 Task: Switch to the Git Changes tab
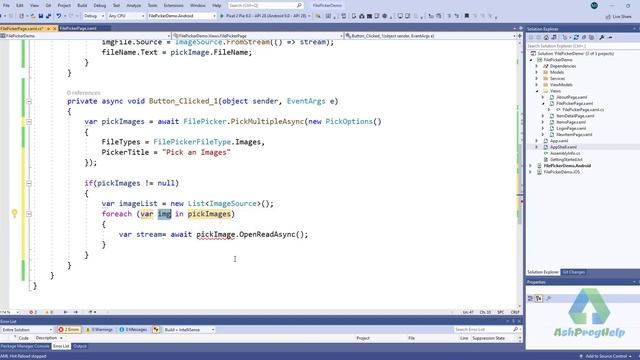(573, 272)
